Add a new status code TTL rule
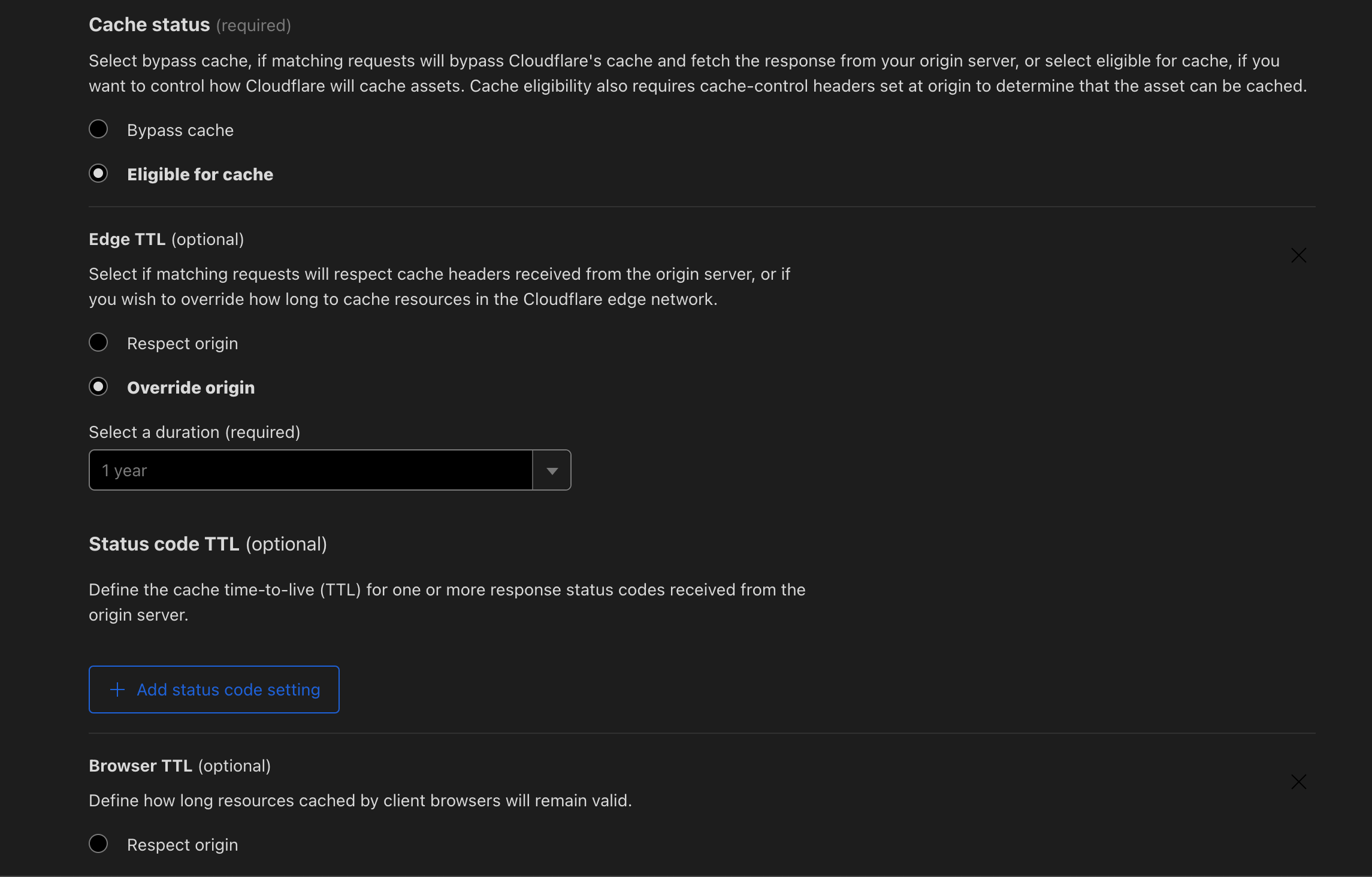Screen dimensions: 1372x877 pos(213,689)
